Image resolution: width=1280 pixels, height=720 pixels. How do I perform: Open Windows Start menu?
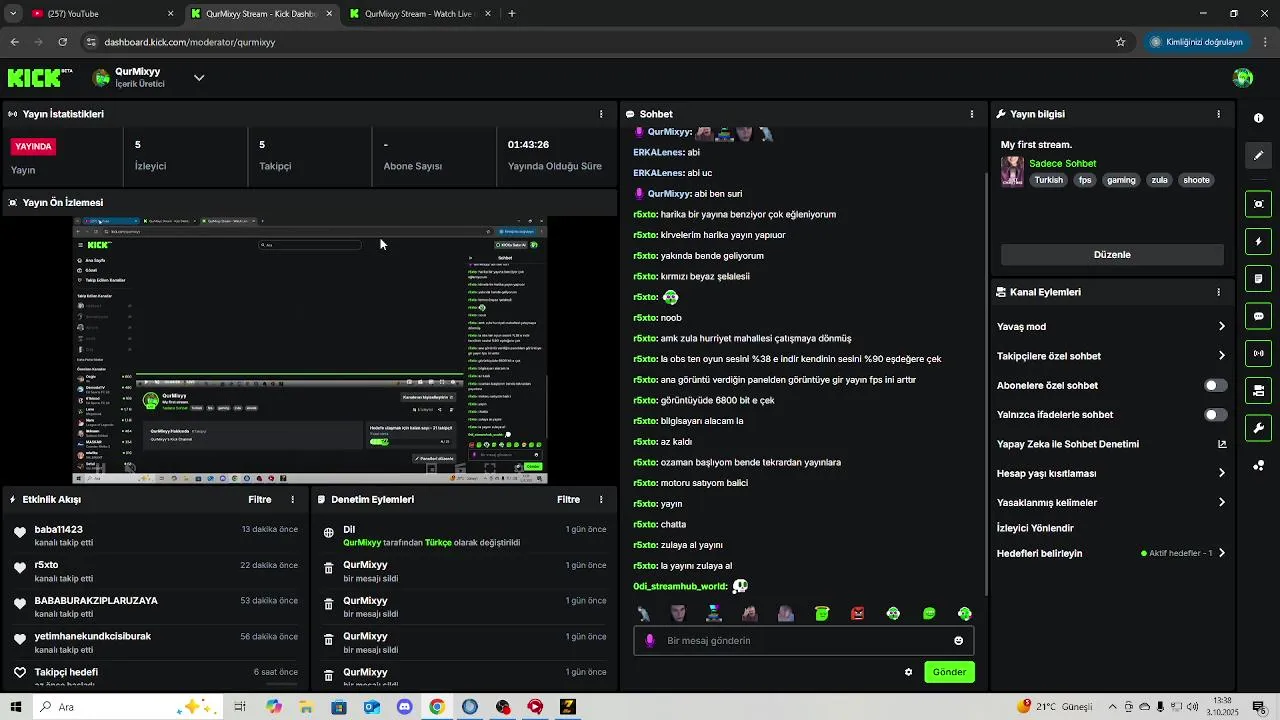17,707
